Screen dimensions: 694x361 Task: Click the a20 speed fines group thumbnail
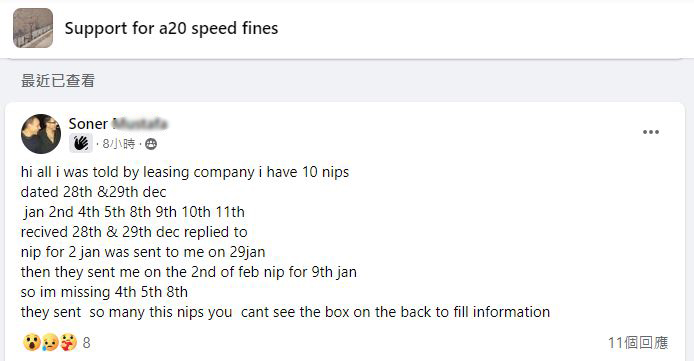click(33, 28)
